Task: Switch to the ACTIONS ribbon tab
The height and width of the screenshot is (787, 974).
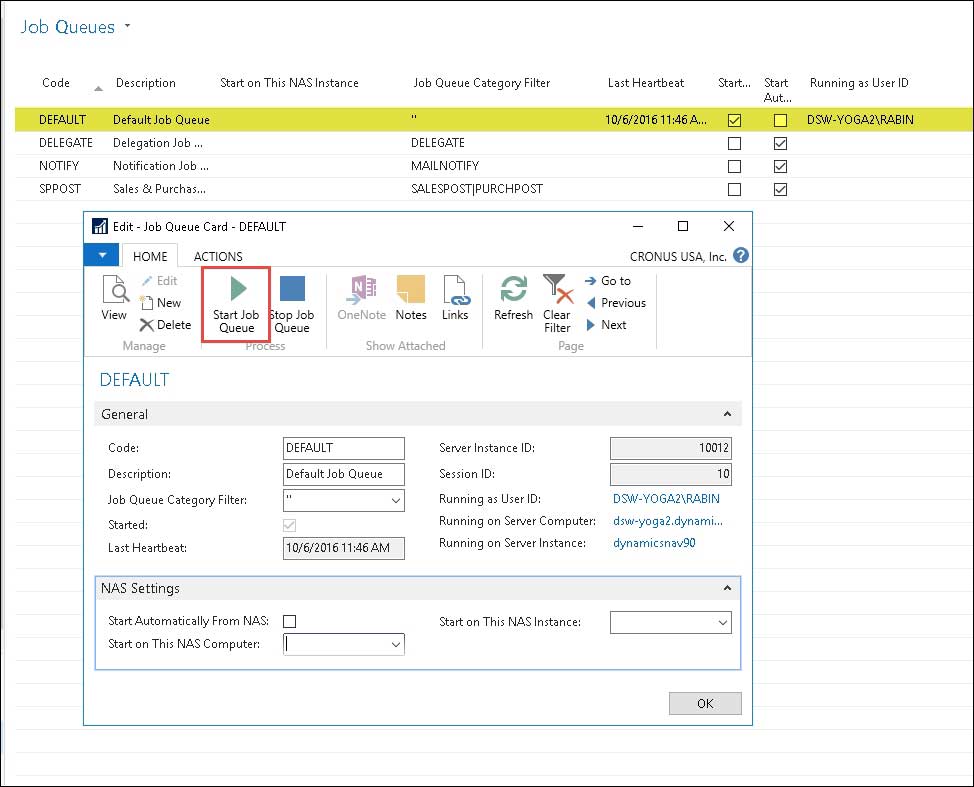Action: click(218, 256)
